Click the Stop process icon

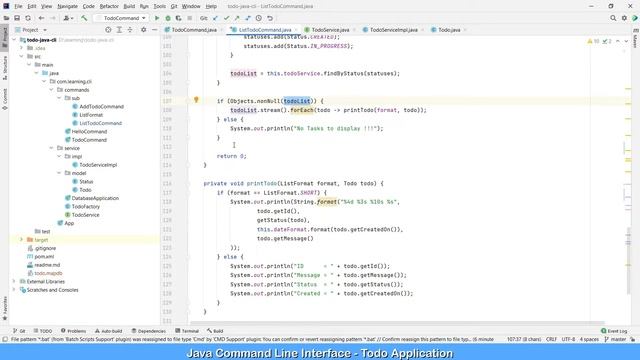(x=189, y=18)
